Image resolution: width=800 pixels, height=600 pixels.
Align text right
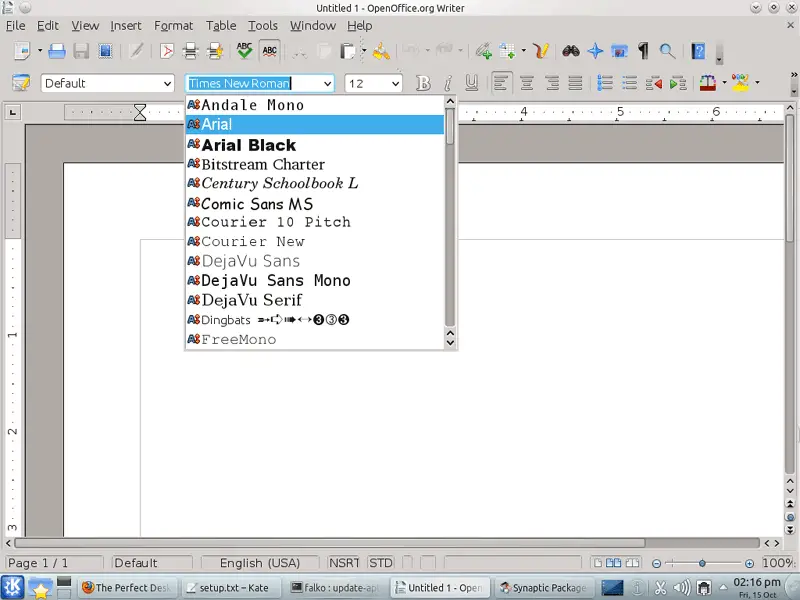[552, 83]
